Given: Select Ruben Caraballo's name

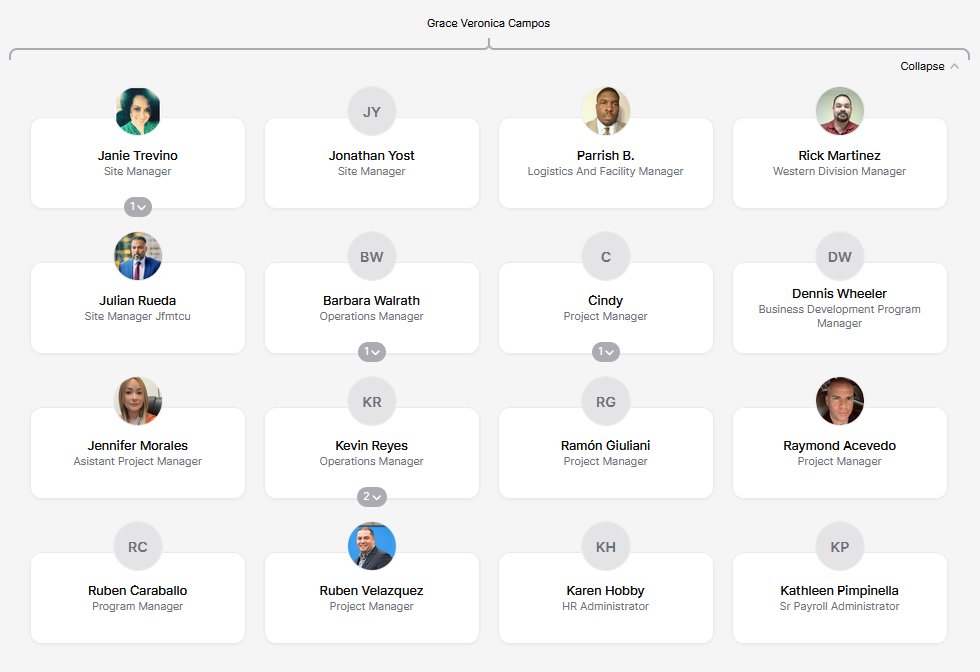Looking at the screenshot, I should click(138, 591).
